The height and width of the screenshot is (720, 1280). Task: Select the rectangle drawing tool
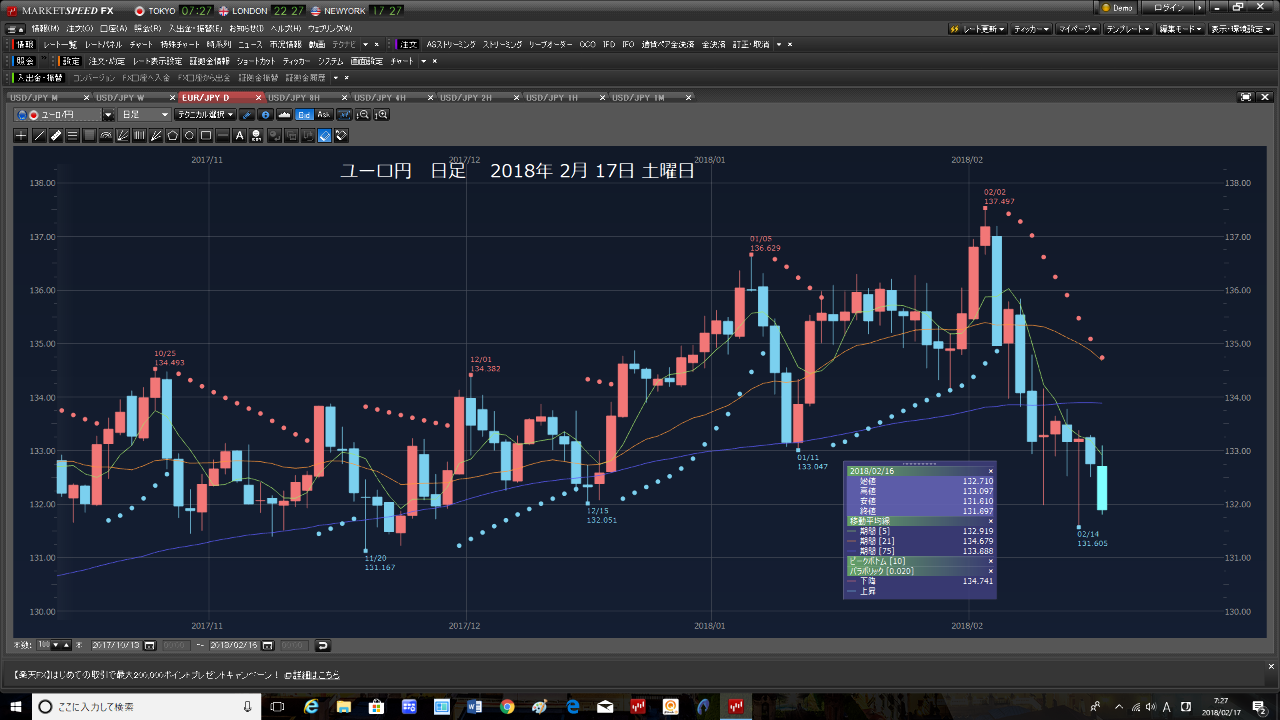click(x=206, y=135)
